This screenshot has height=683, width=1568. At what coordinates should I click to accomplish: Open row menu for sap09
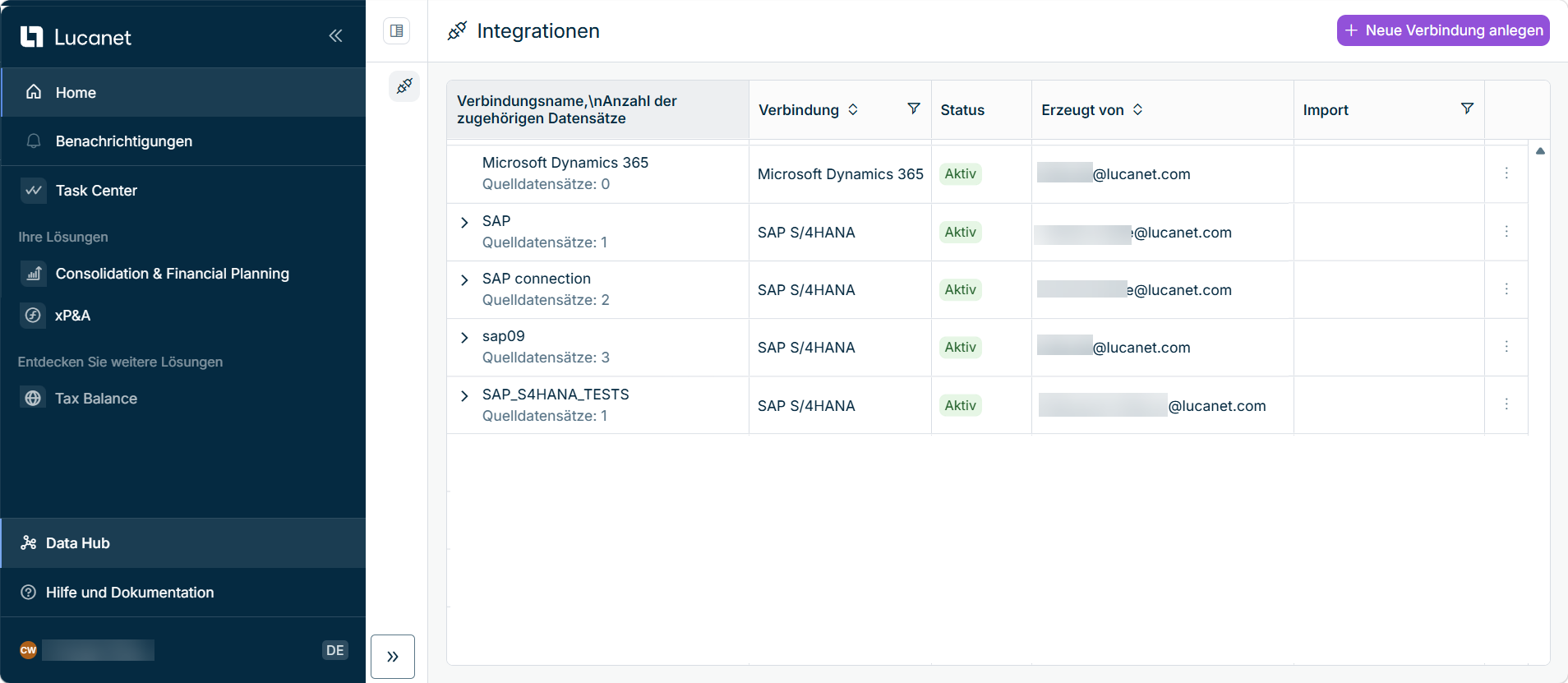click(x=1506, y=347)
